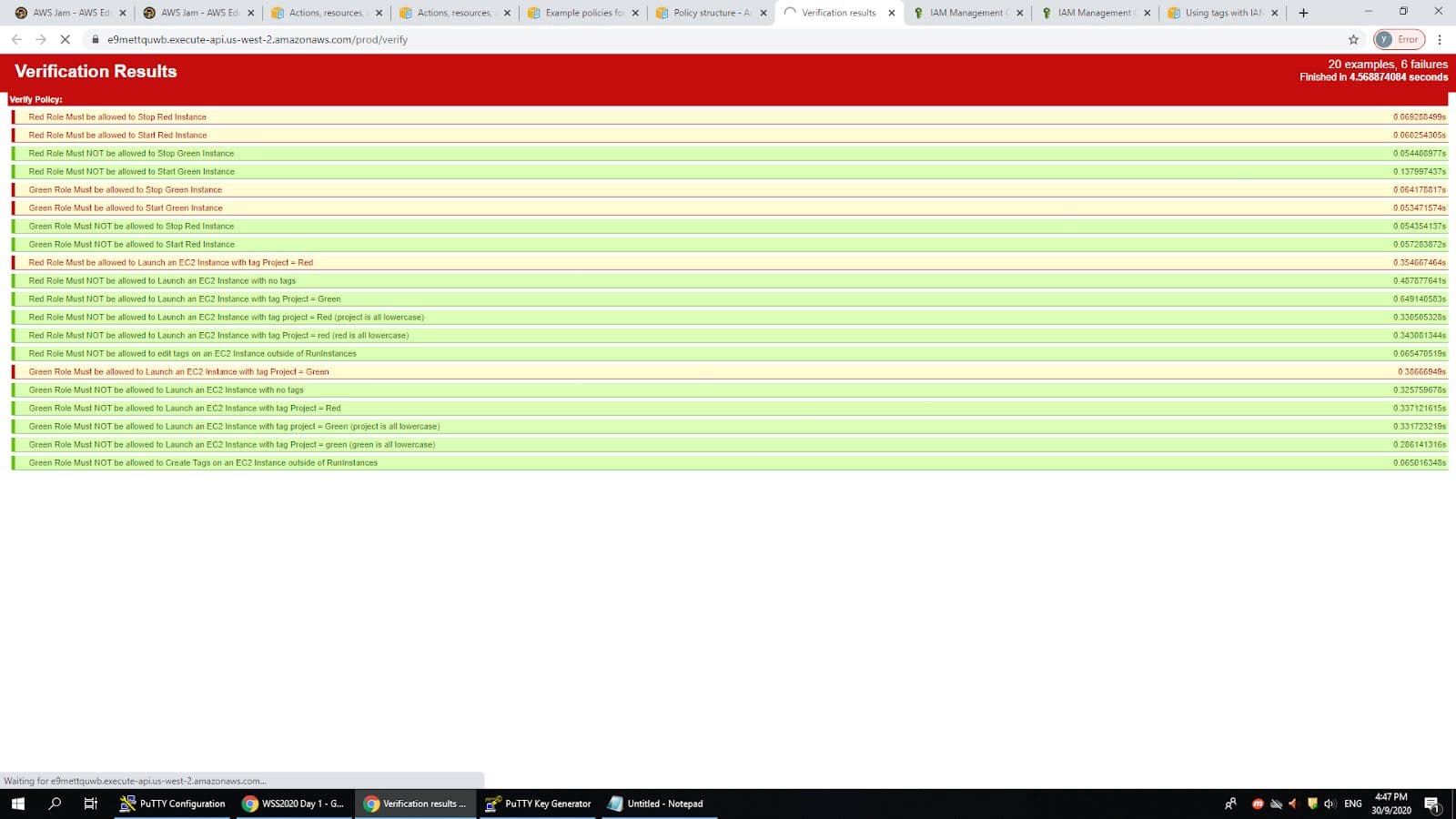The width and height of the screenshot is (1456, 819).
Task: Click the profile Error button
Action: click(1399, 39)
